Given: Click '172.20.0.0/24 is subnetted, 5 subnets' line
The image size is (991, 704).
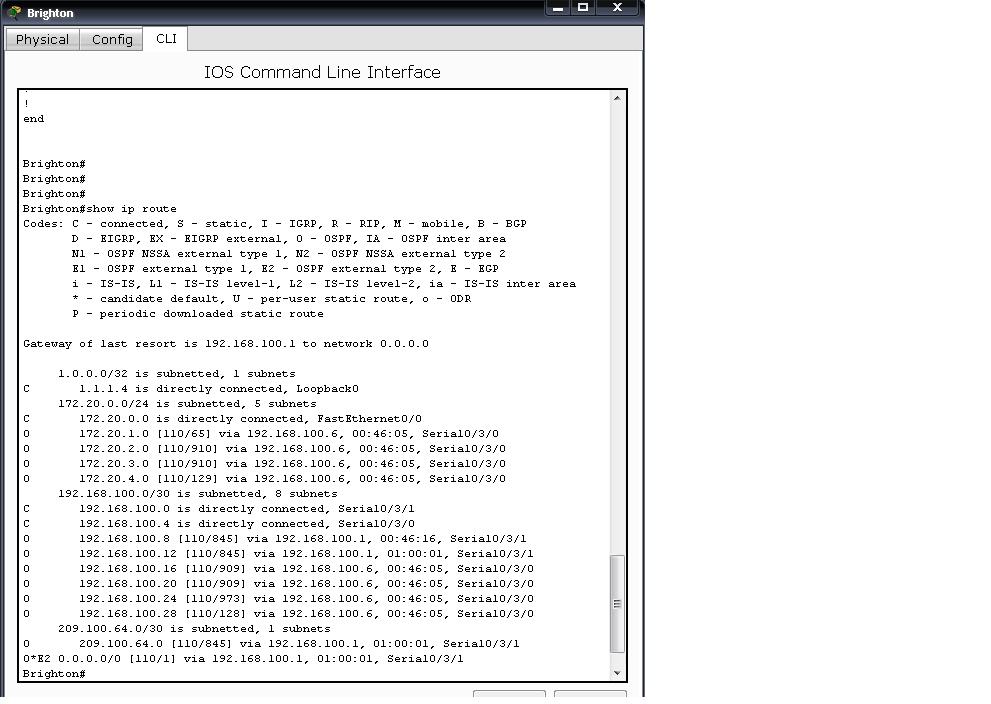Looking at the screenshot, I should click(187, 404).
